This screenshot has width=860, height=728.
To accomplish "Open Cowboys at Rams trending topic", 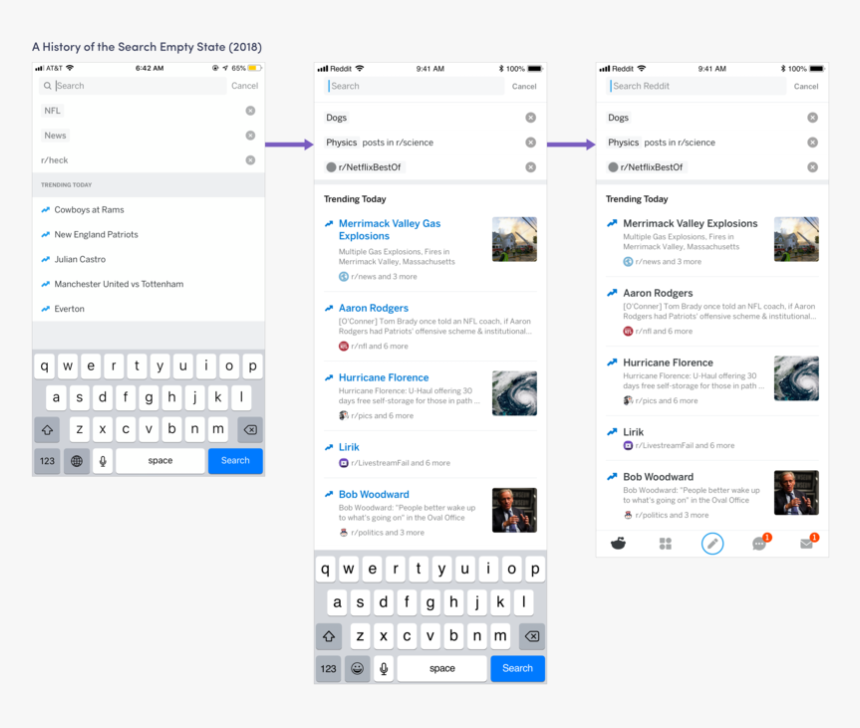I will (x=89, y=210).
